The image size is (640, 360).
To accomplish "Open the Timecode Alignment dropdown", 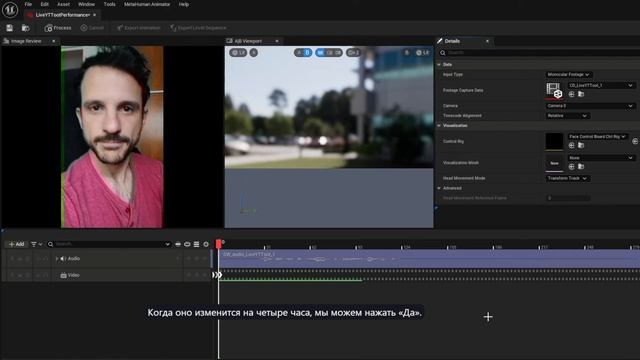I will click(x=568, y=116).
